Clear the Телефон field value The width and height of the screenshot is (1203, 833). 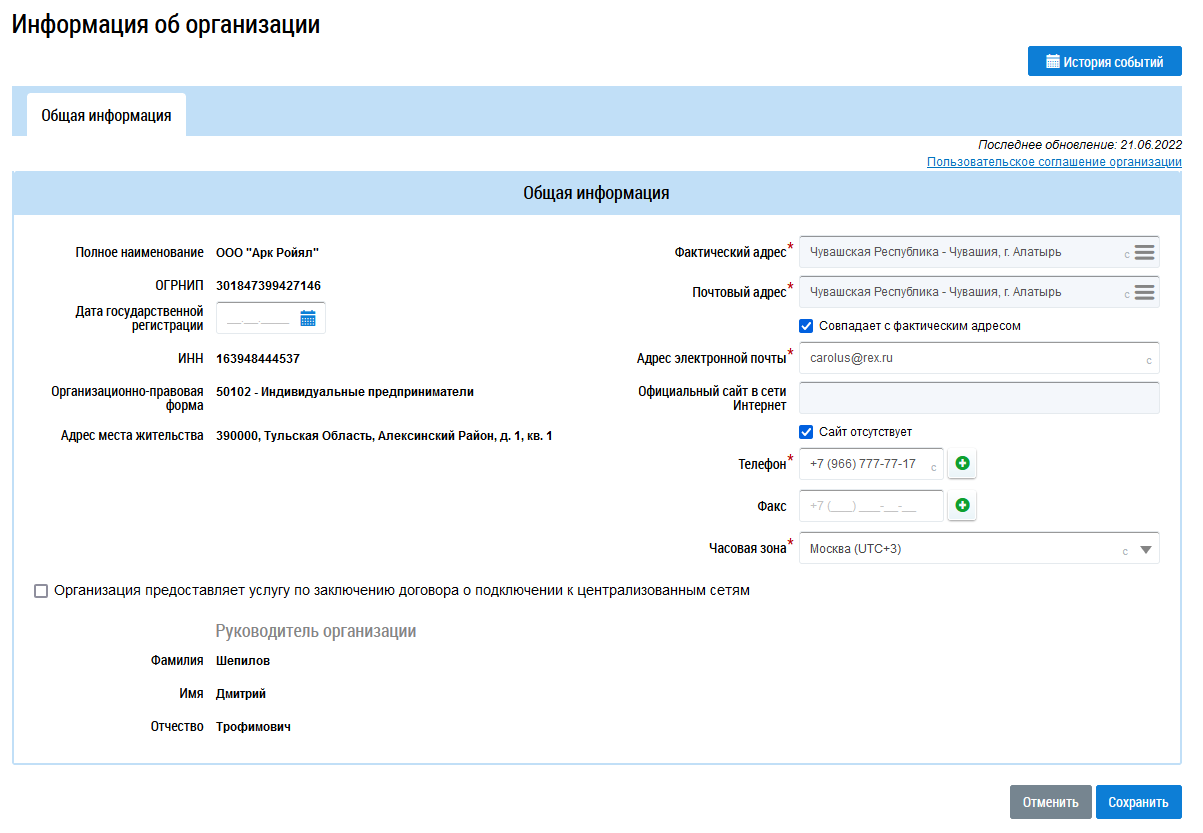pyautogui.click(x=933, y=467)
